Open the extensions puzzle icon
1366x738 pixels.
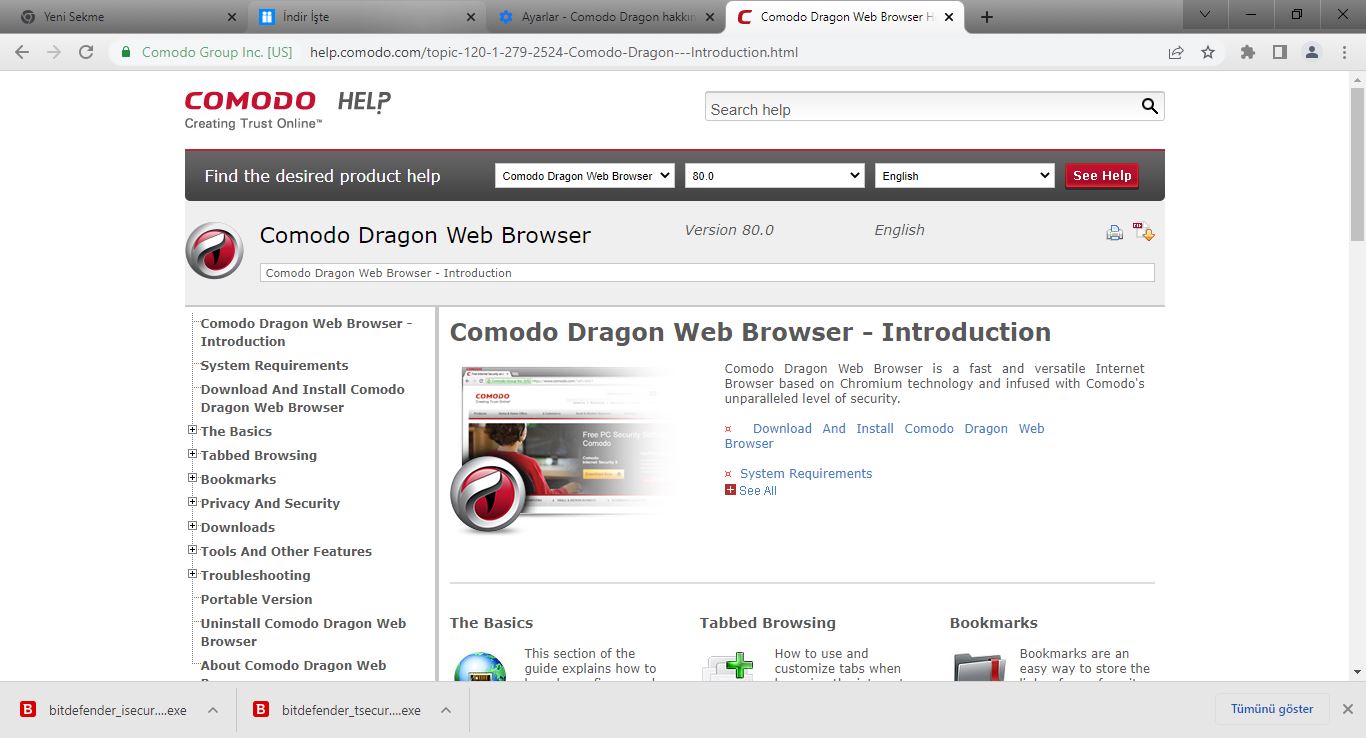(x=1247, y=52)
